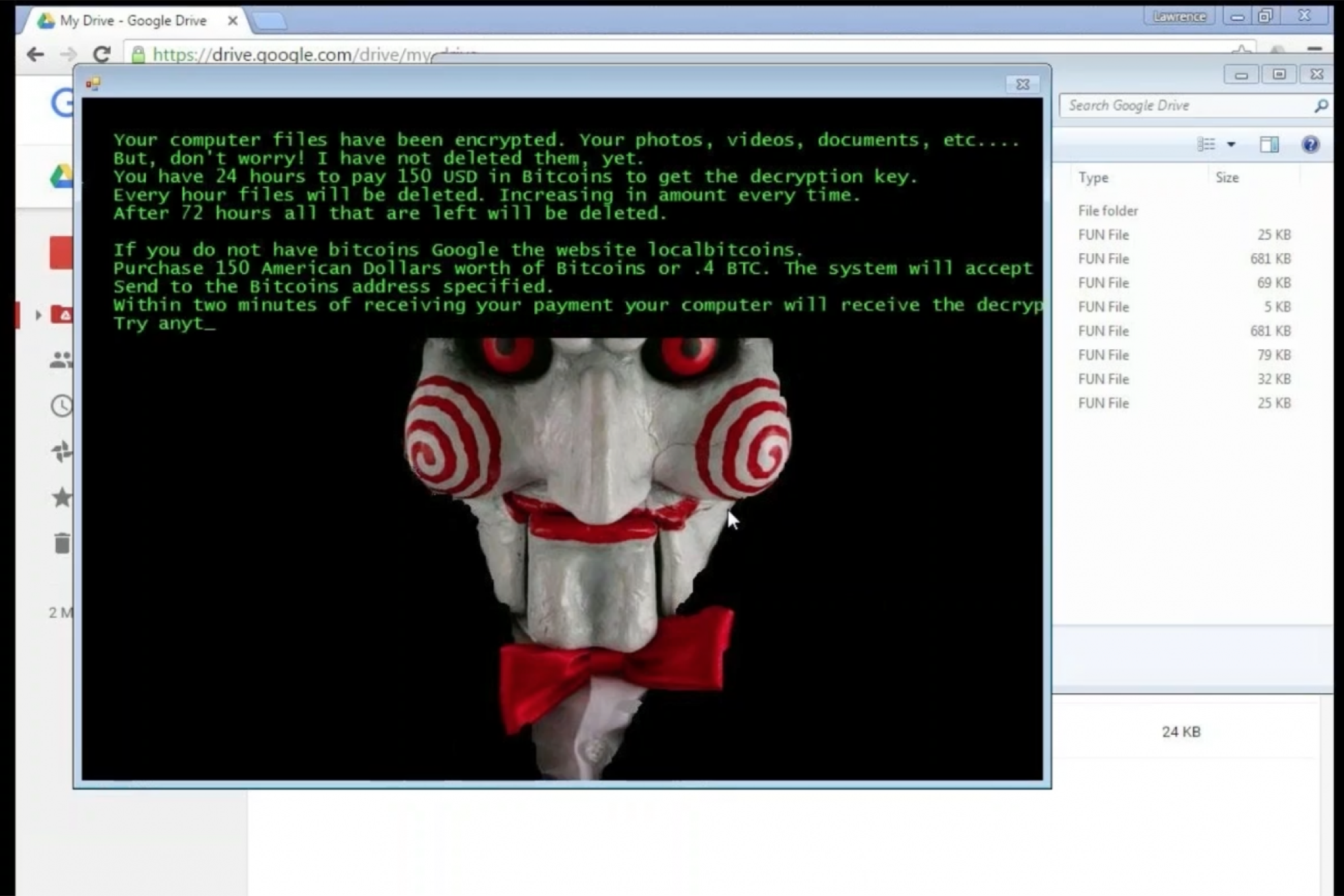Click the ransomware window title icon
The image size is (1344, 896).
point(93,83)
